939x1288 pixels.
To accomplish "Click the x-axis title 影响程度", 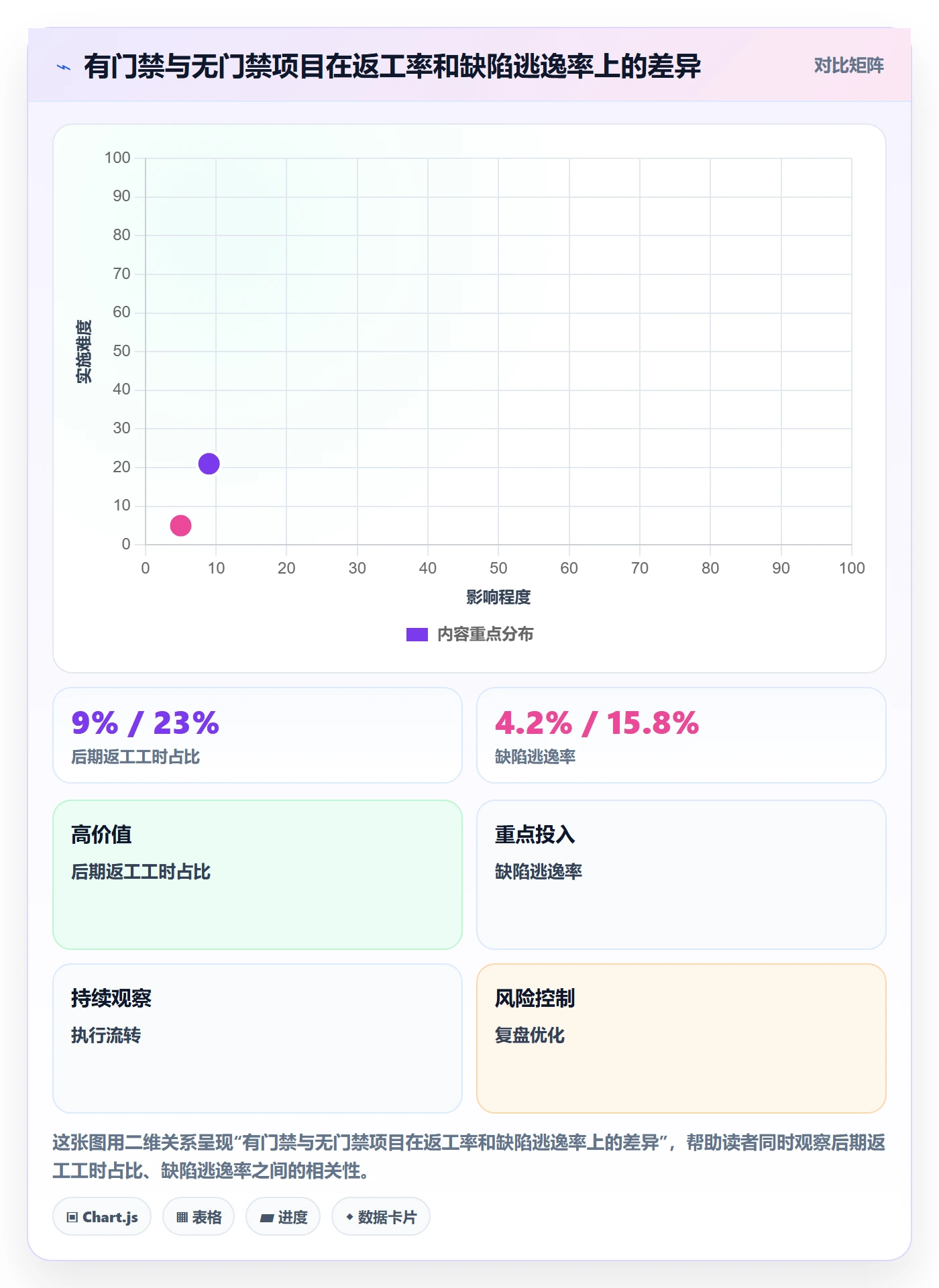I will coord(498,597).
